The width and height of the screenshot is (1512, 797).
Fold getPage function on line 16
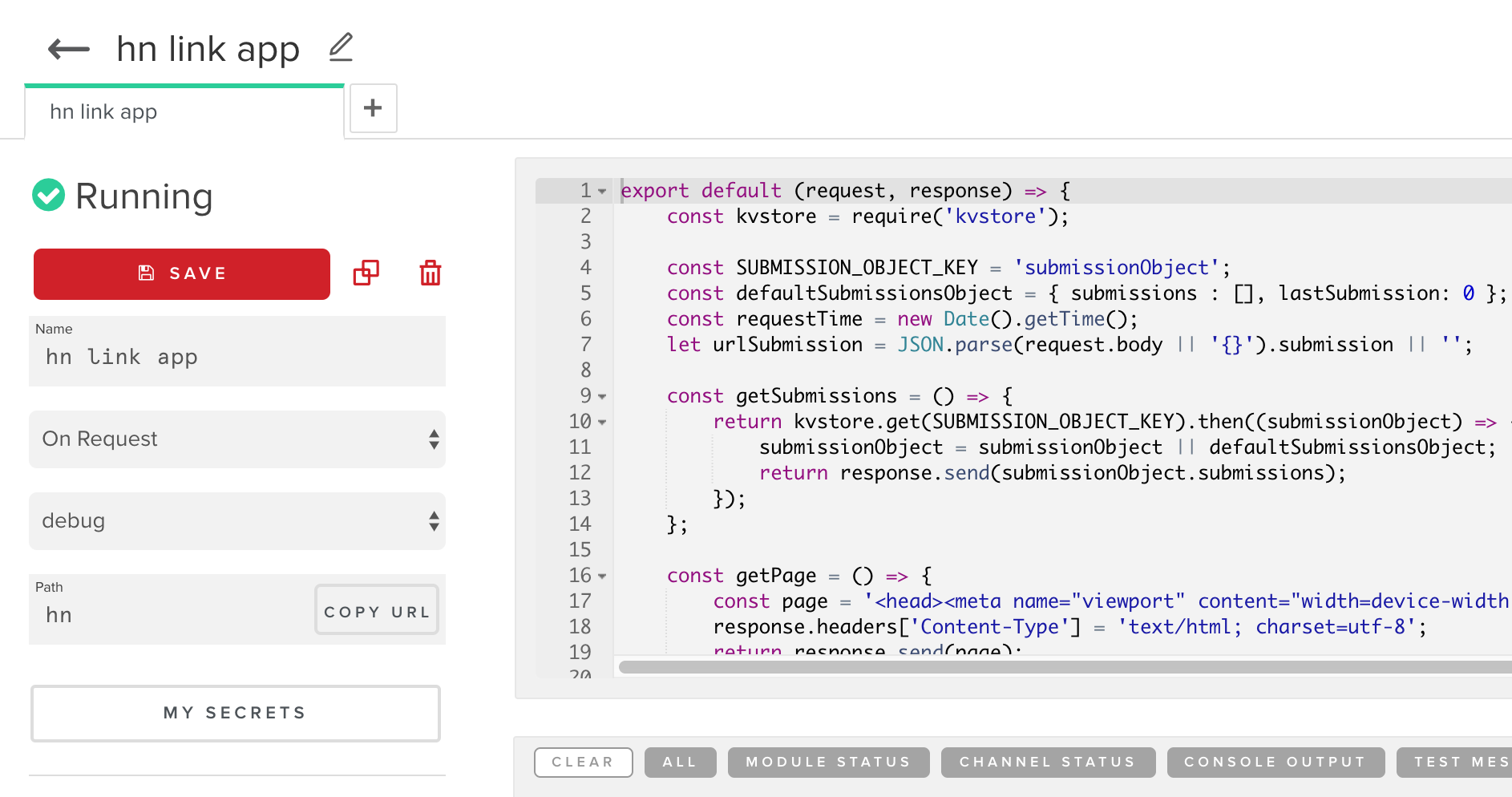(602, 577)
